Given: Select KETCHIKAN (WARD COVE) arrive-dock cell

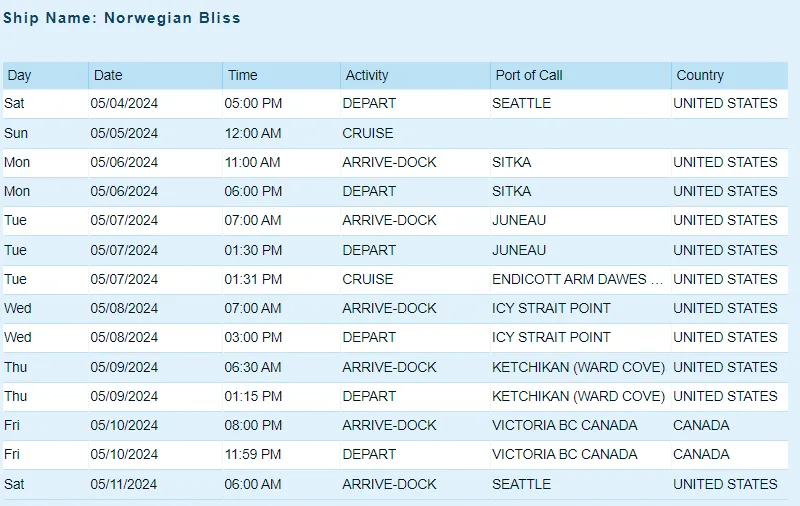Looking at the screenshot, I should pos(581,367).
